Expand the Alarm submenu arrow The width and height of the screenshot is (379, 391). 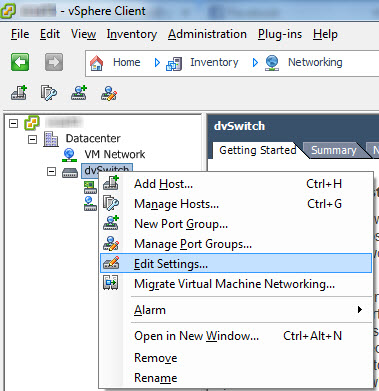pos(360,310)
